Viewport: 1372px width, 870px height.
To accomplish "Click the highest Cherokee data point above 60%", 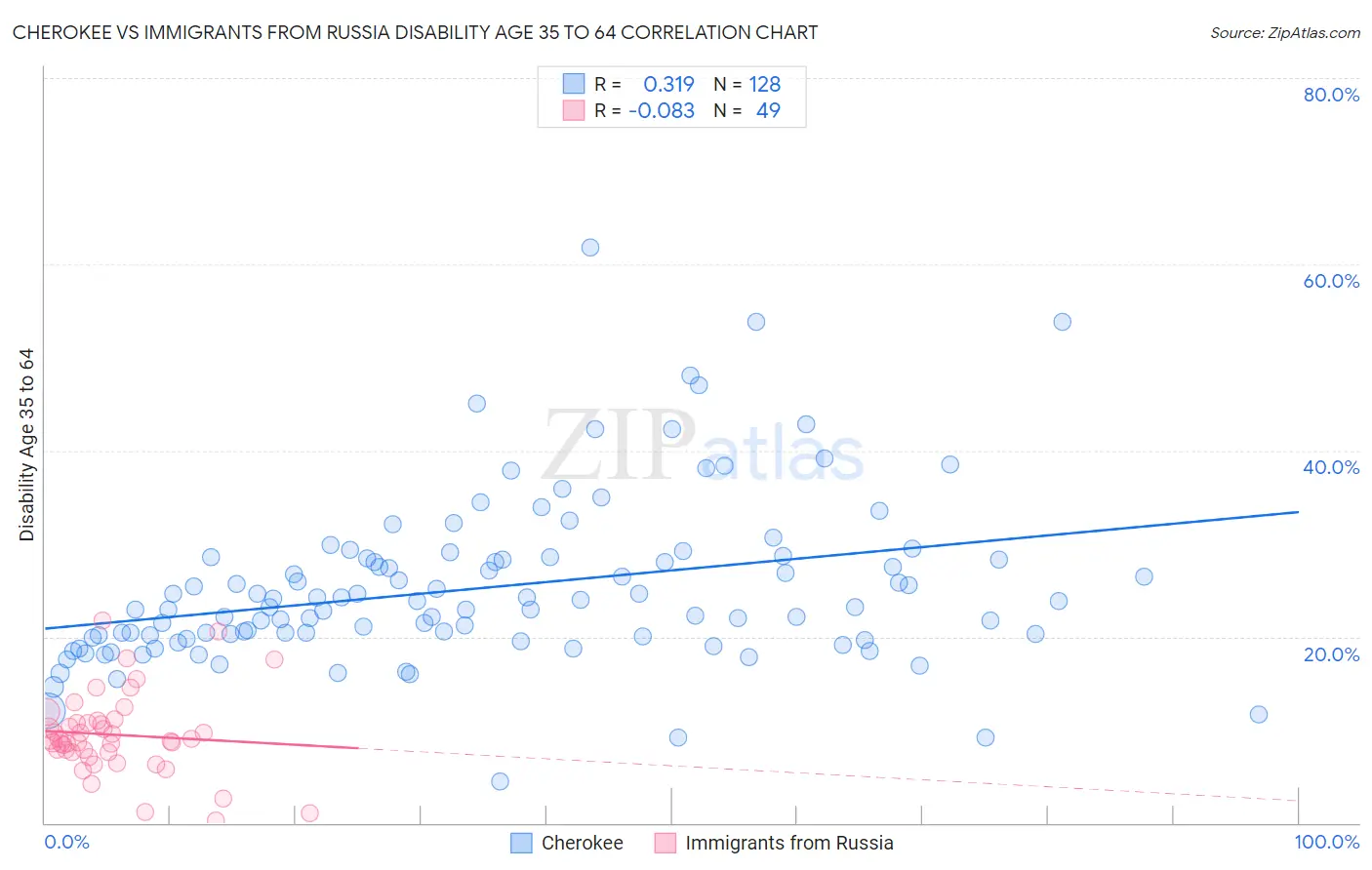I will [590, 248].
